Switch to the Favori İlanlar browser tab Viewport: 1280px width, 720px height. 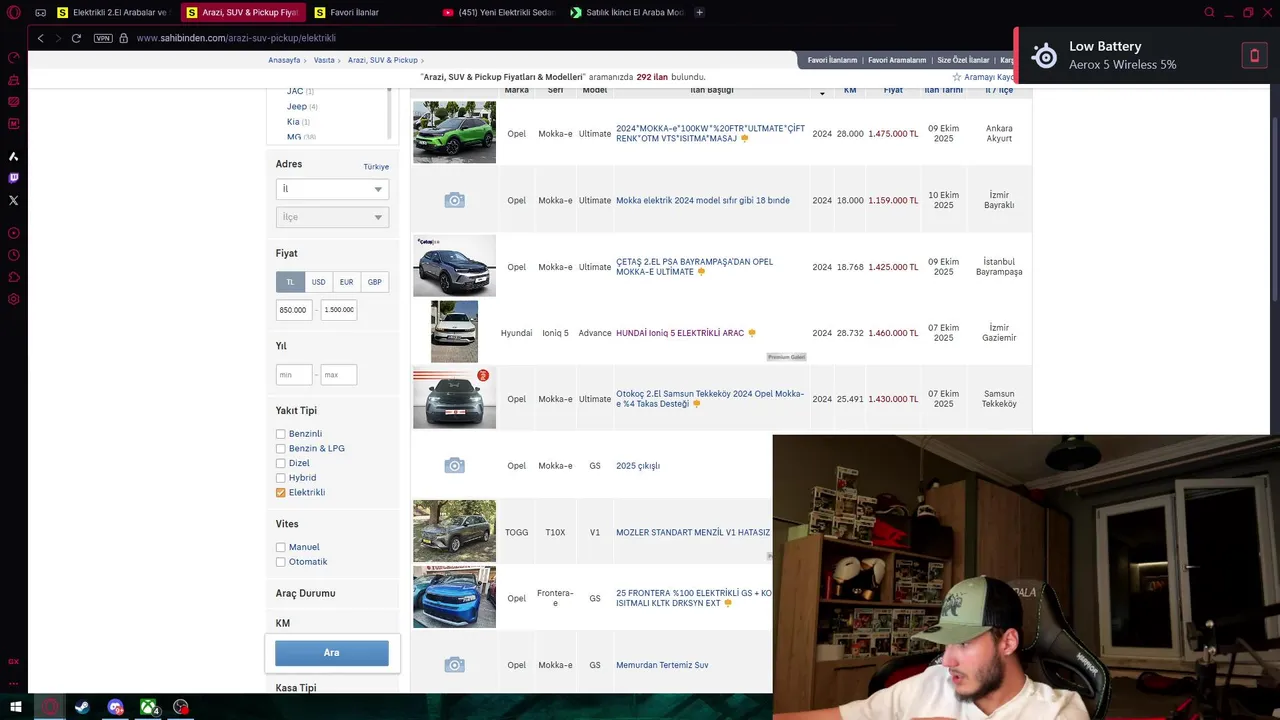pos(369,12)
